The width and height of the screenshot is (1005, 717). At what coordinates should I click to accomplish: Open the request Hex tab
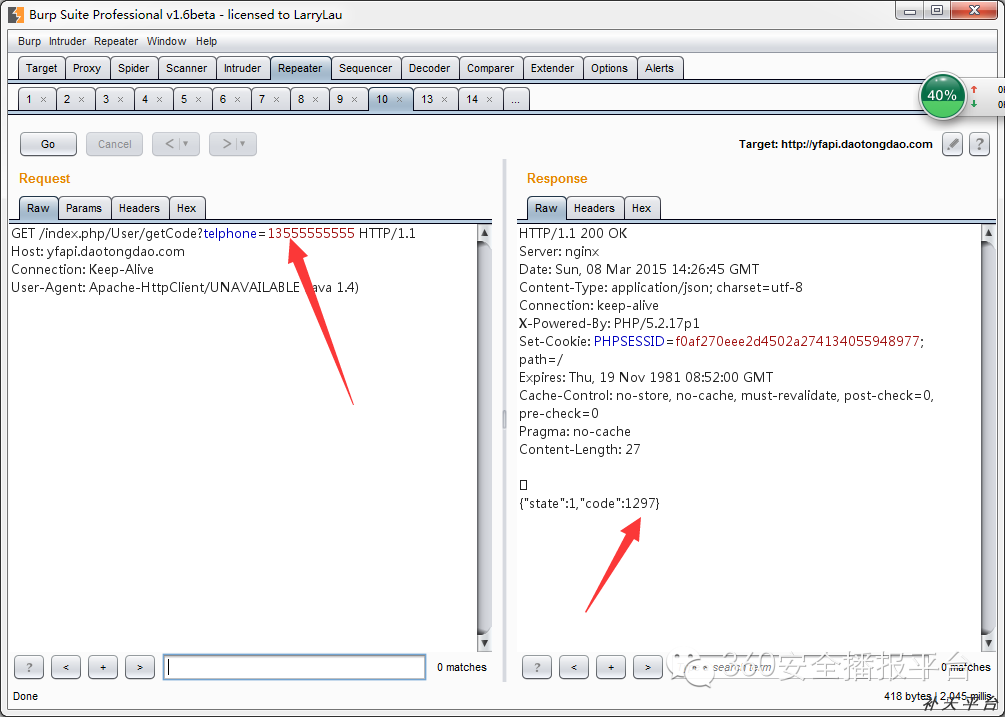click(x=187, y=208)
